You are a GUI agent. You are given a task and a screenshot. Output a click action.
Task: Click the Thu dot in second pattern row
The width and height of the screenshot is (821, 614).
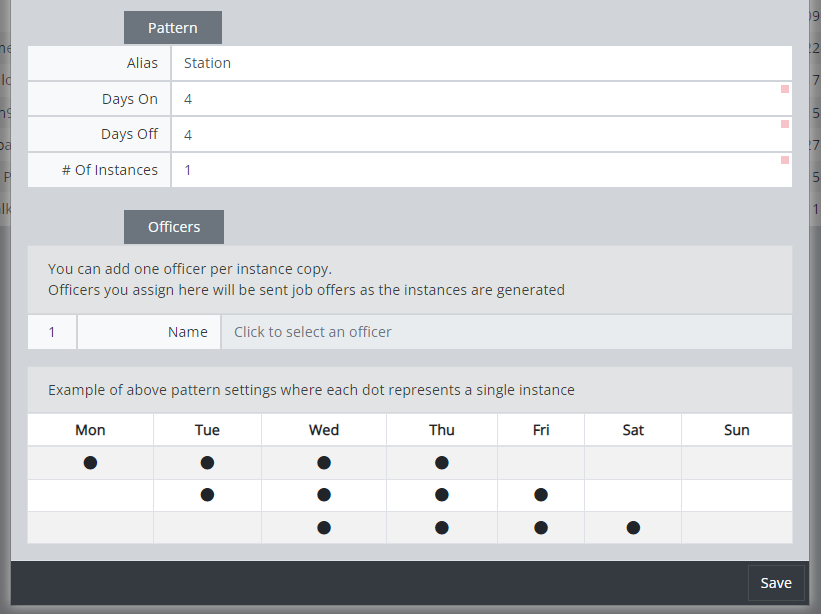tap(442, 495)
